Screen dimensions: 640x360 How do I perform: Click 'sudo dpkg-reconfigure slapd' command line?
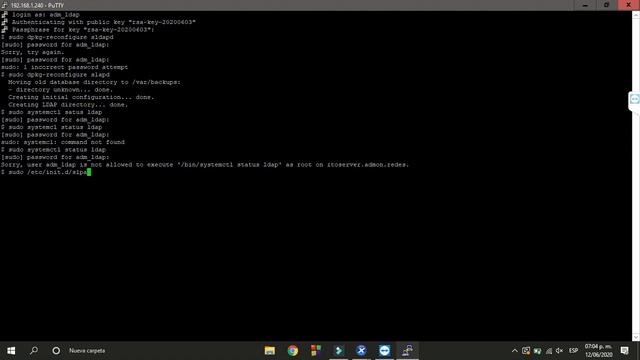coord(59,75)
